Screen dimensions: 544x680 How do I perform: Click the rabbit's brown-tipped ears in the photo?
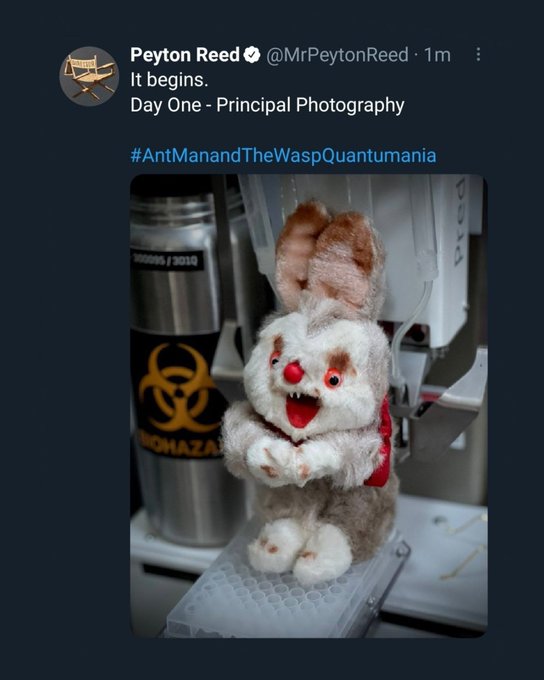point(329,255)
